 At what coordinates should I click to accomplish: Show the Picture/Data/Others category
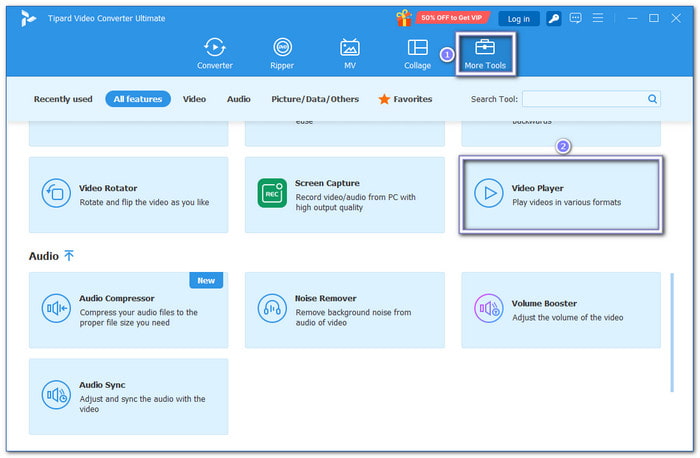(x=315, y=99)
